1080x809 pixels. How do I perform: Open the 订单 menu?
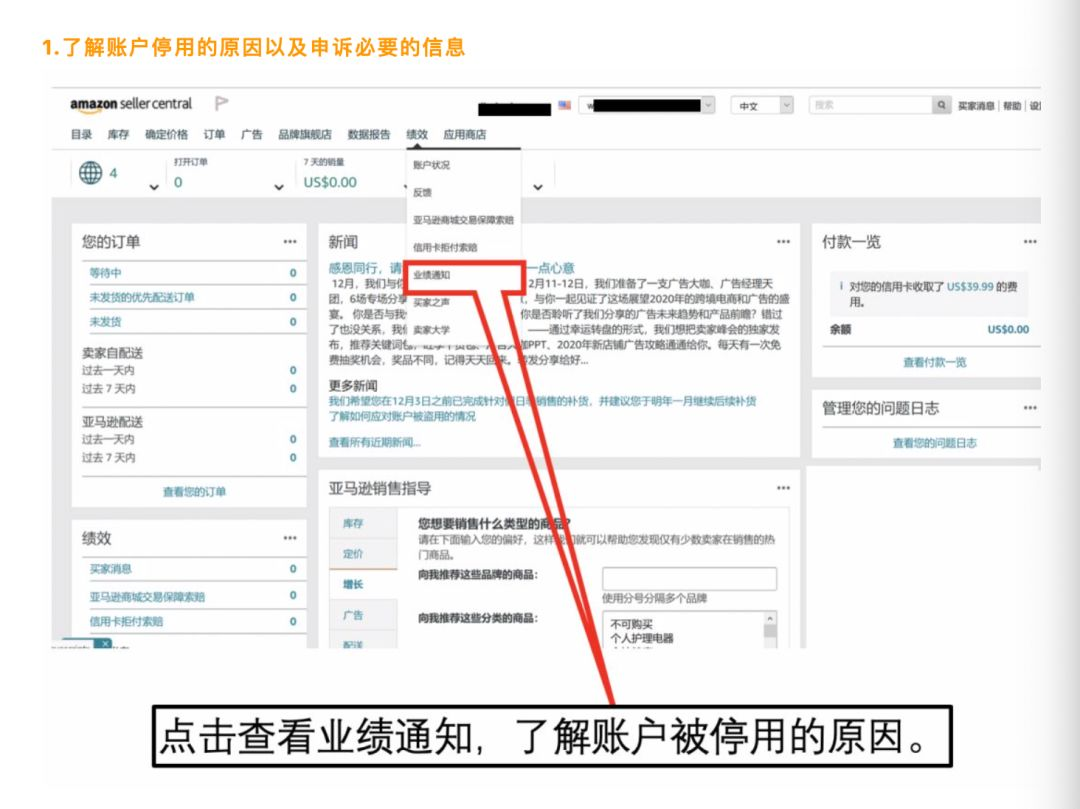point(214,134)
